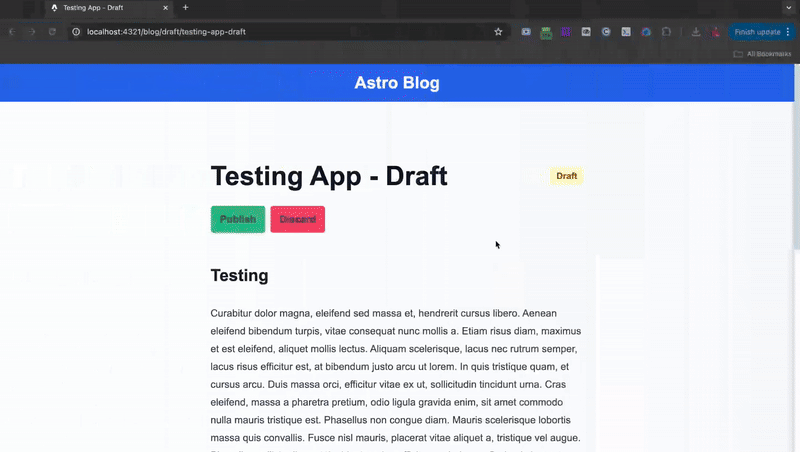The image size is (800, 452).
Task: Click the green Publish button
Action: click(238, 219)
